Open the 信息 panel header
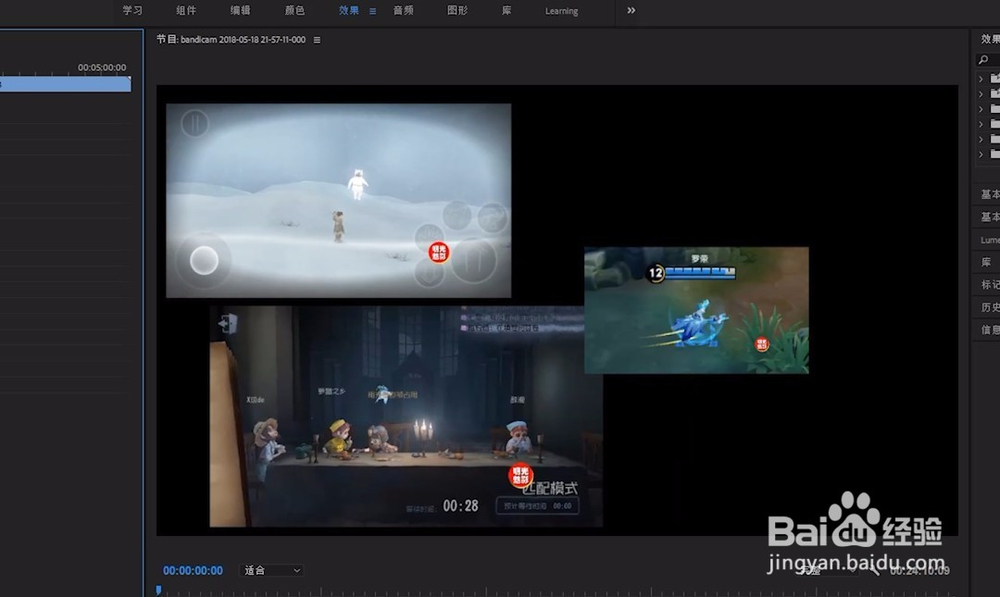This screenshot has width=1000, height=597. (x=990, y=329)
